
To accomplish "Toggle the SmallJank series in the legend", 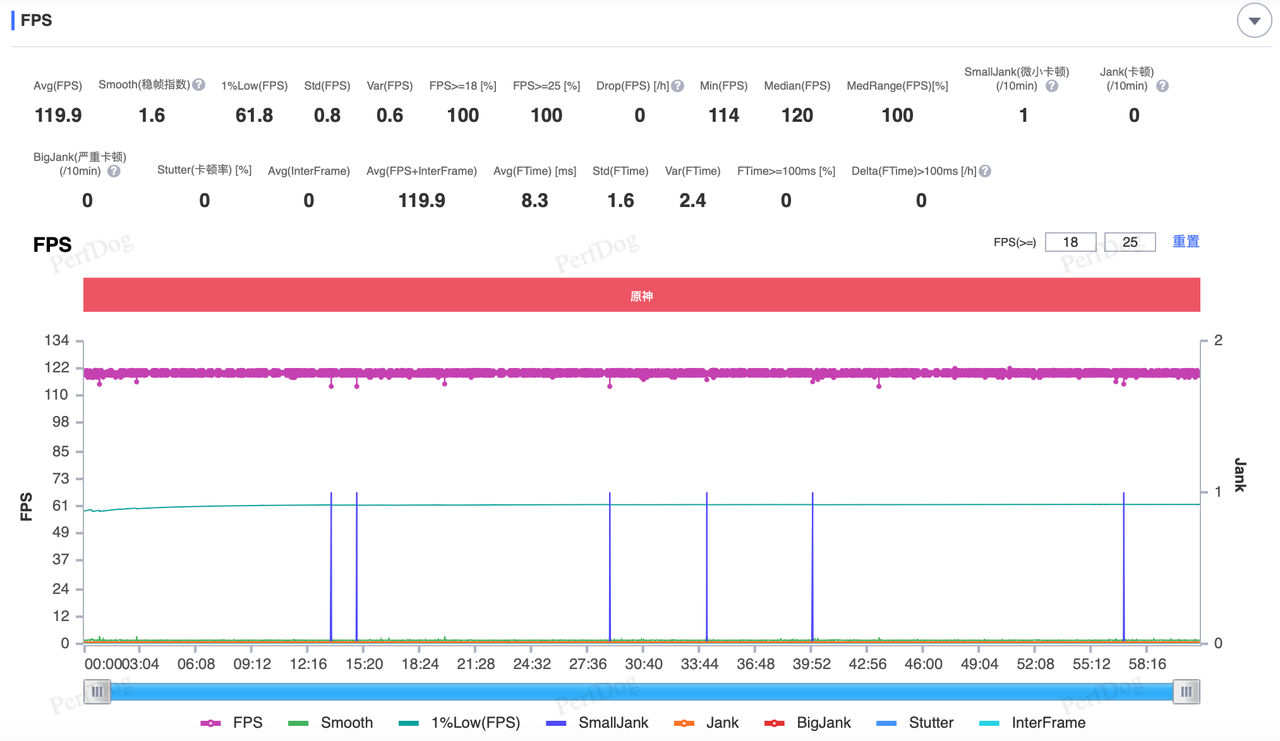I will tap(597, 722).
